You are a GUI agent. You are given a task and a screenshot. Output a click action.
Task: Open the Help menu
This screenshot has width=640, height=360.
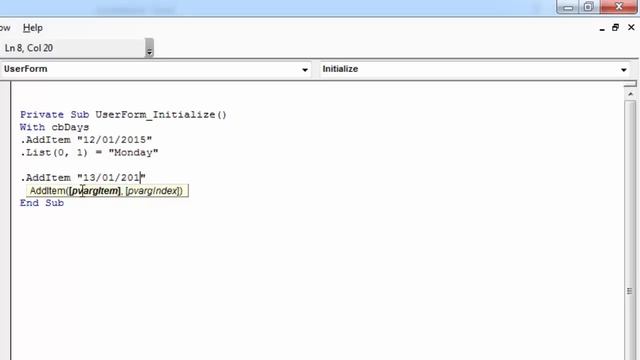[33, 28]
